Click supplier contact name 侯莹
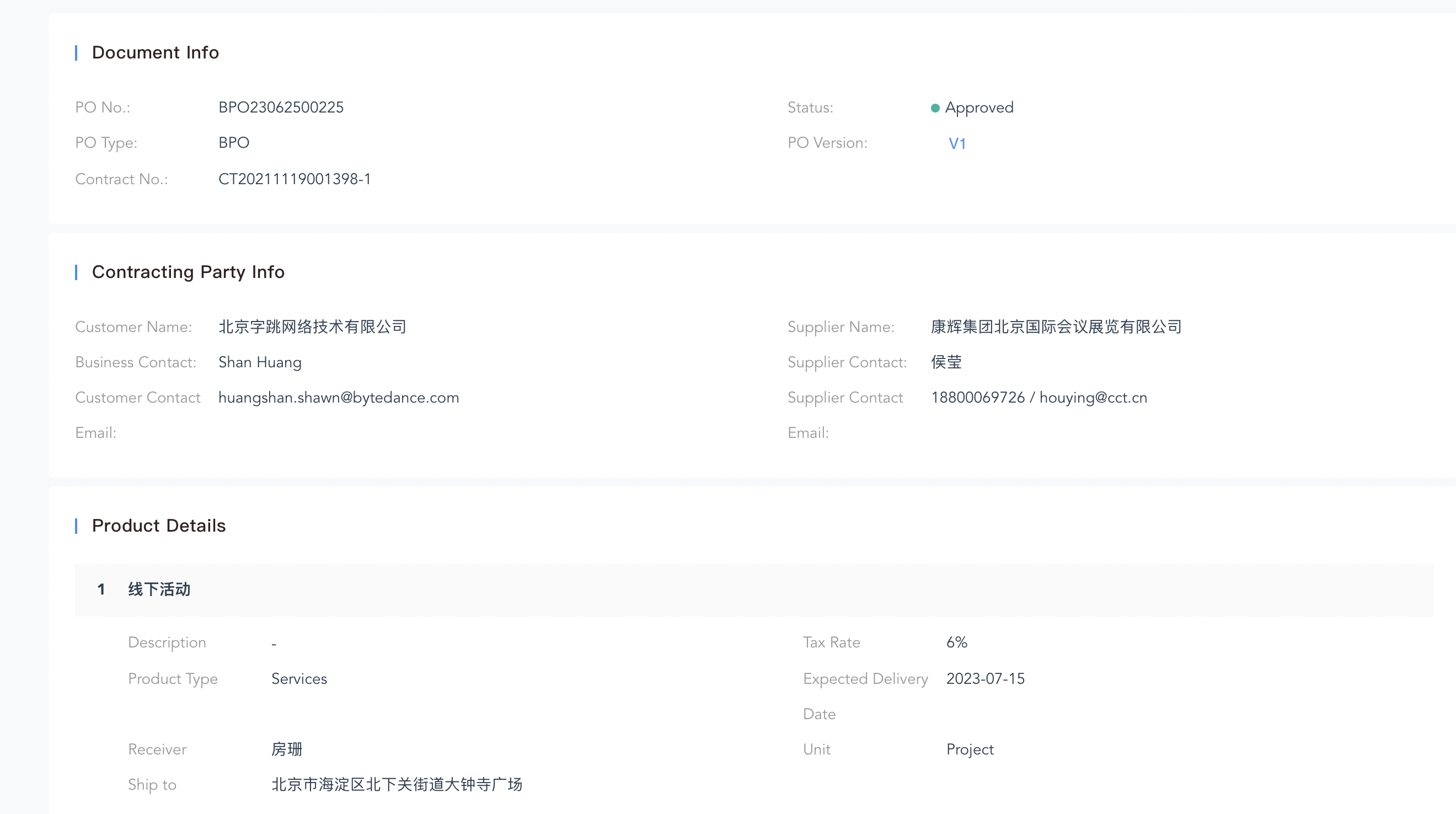The image size is (1456, 814). tap(946, 362)
